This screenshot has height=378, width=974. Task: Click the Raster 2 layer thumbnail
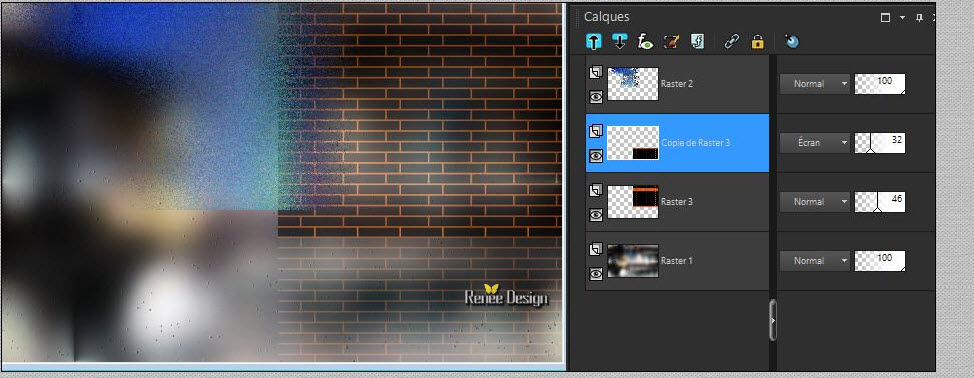point(633,84)
